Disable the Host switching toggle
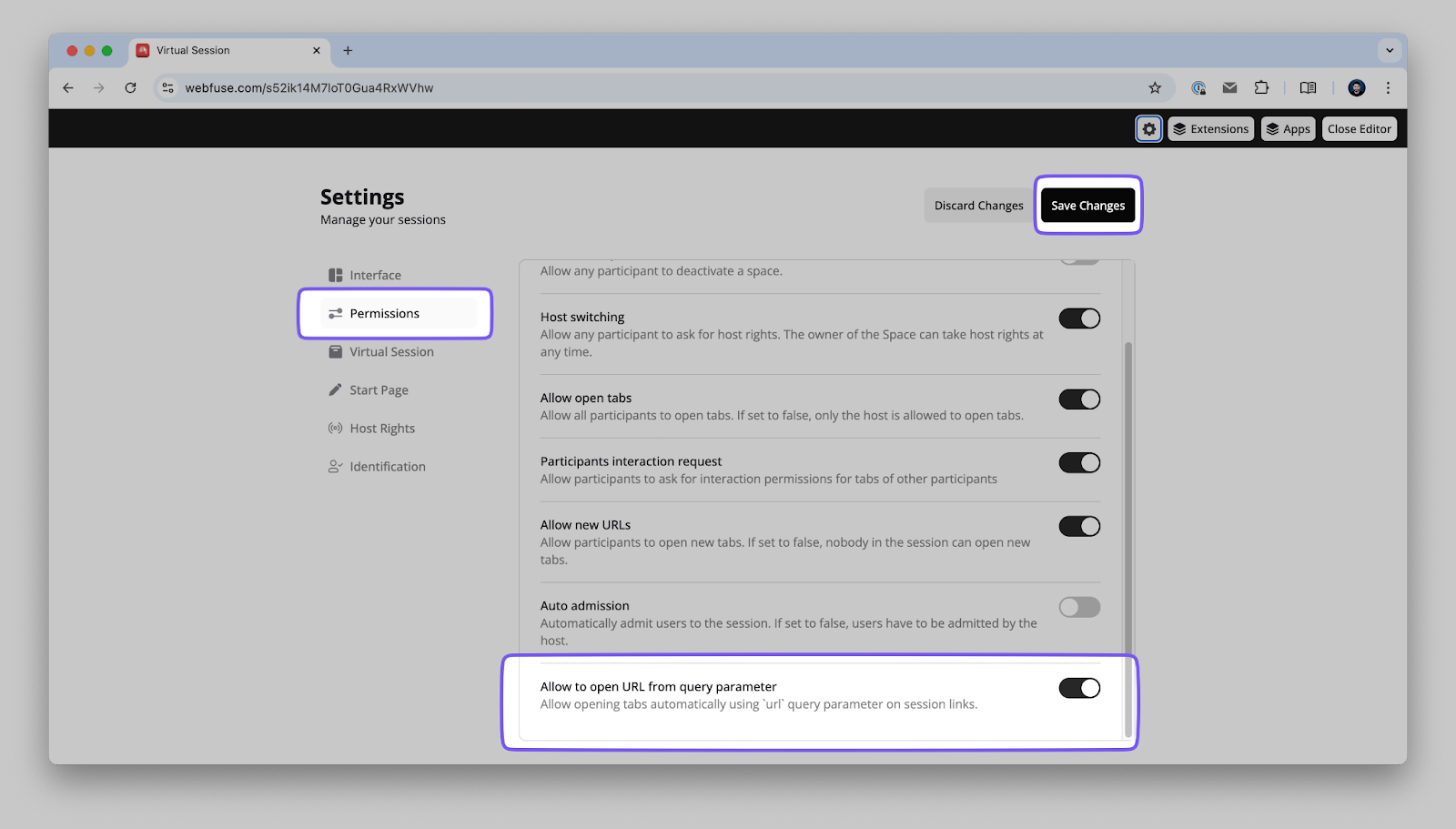1456x829 pixels. click(x=1079, y=318)
